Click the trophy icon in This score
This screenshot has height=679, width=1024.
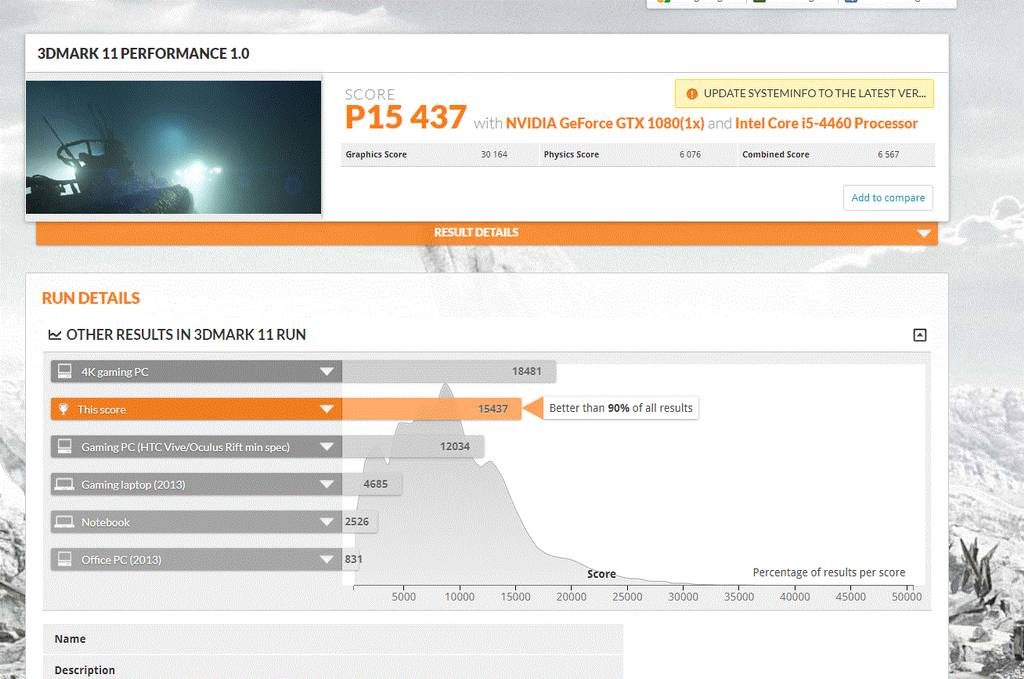click(63, 409)
